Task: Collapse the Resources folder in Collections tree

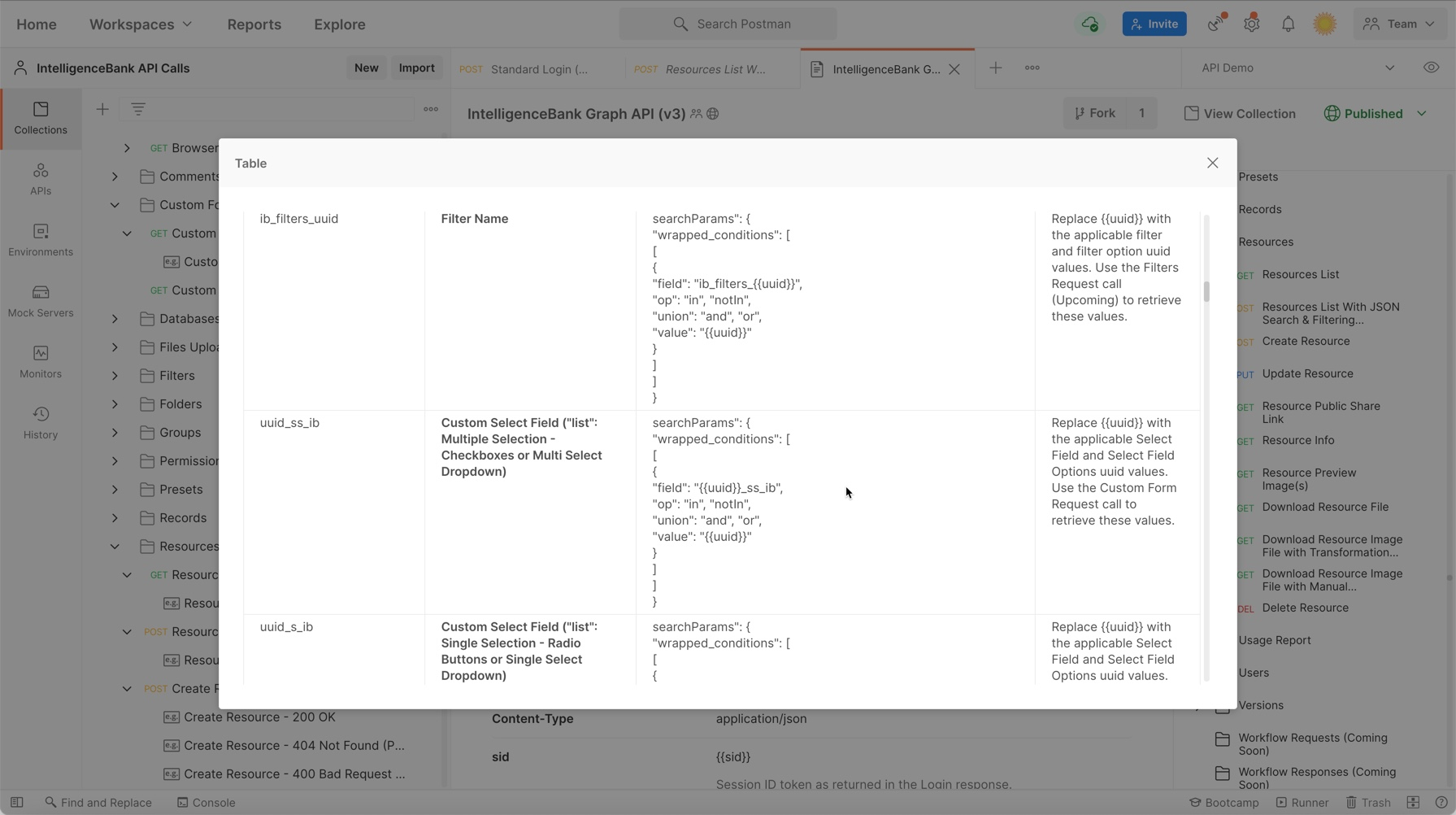Action: [x=115, y=547]
